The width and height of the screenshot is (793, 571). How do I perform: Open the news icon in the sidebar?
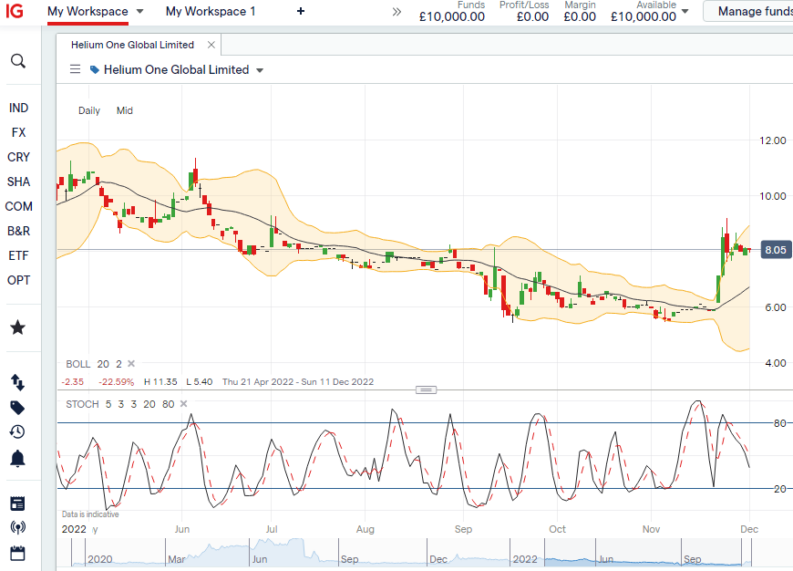[18, 503]
